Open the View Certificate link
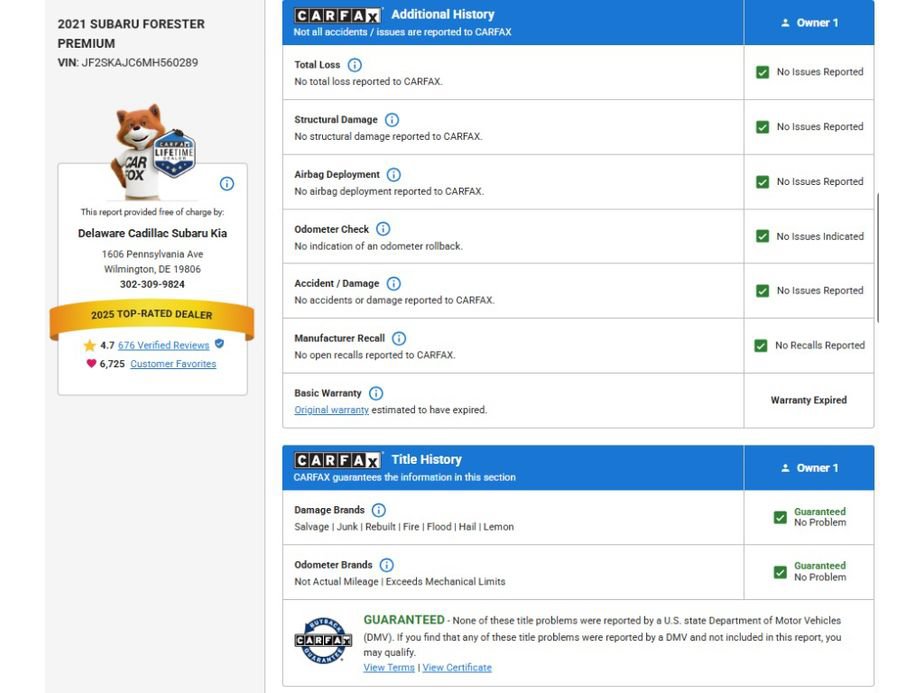 tap(457, 667)
